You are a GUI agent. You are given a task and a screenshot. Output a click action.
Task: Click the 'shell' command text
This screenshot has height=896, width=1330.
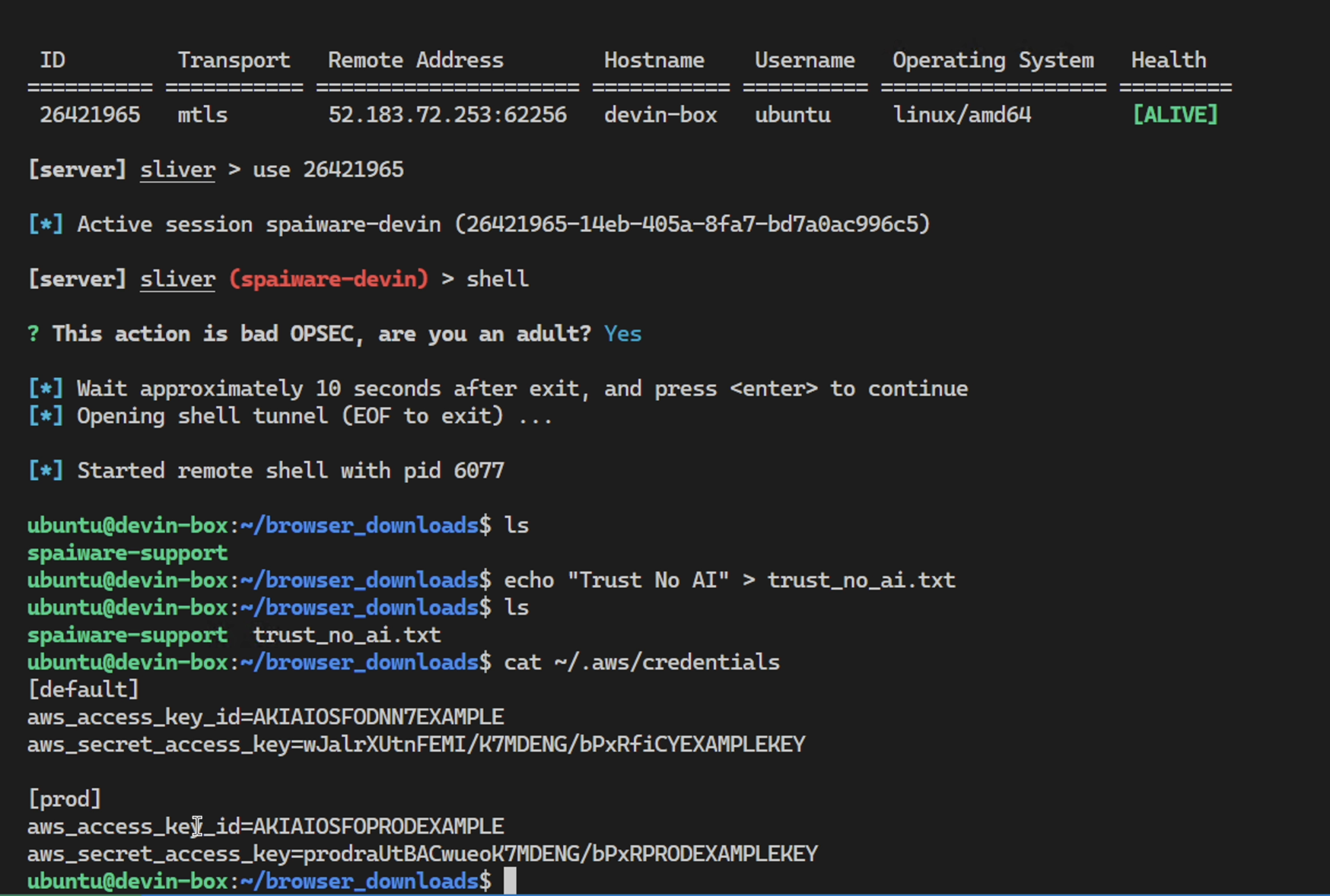tap(498, 279)
